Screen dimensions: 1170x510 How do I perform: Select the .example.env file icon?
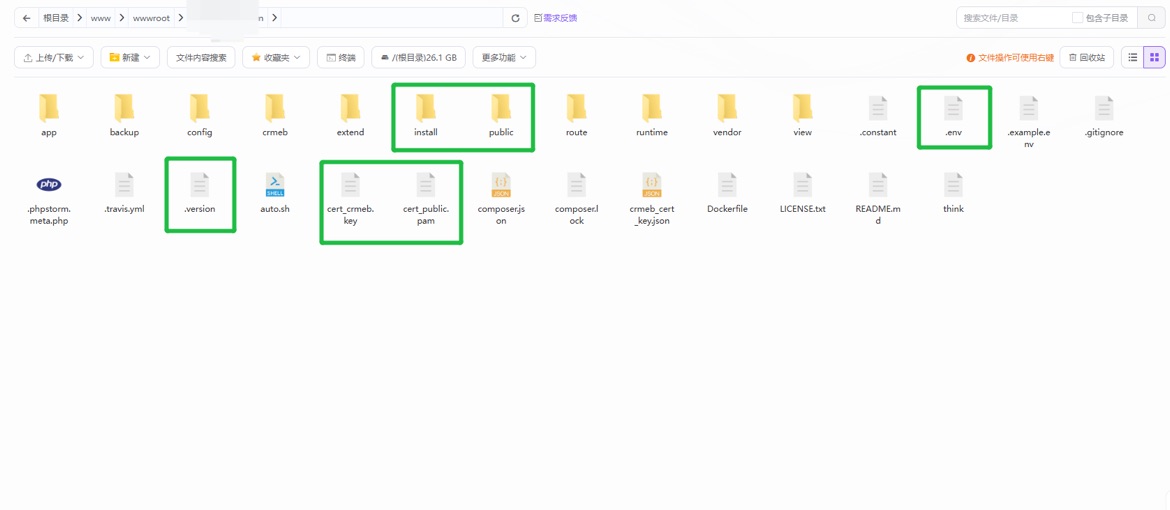(1028, 108)
